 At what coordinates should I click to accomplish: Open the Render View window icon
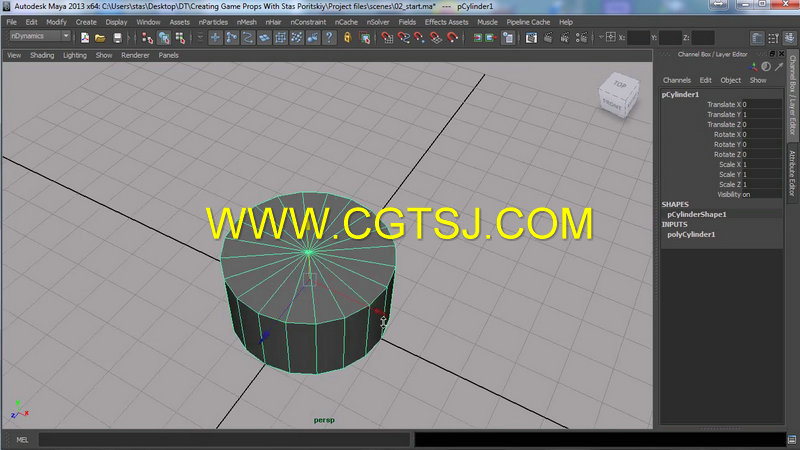(x=531, y=38)
